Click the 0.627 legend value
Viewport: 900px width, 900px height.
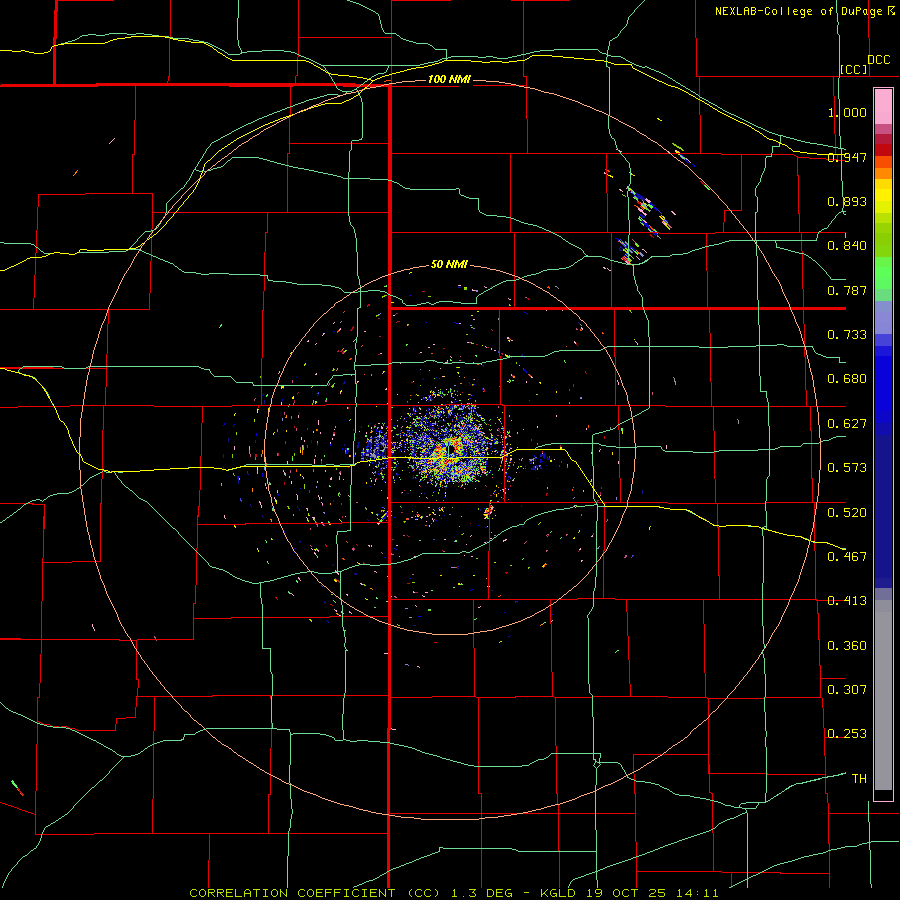click(x=847, y=424)
